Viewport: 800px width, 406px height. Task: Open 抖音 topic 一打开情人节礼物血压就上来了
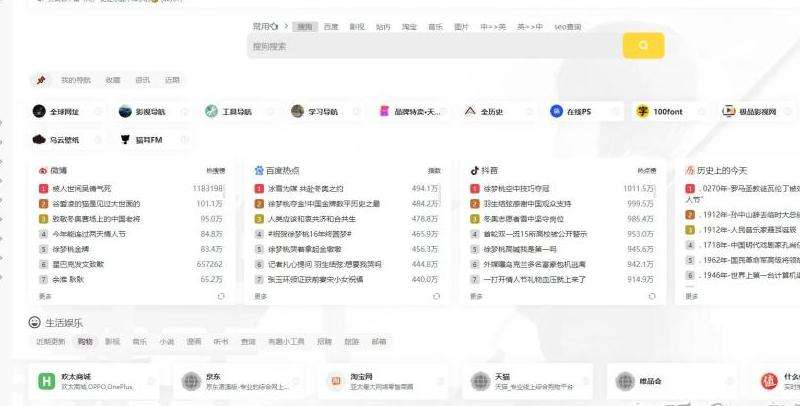(535, 280)
